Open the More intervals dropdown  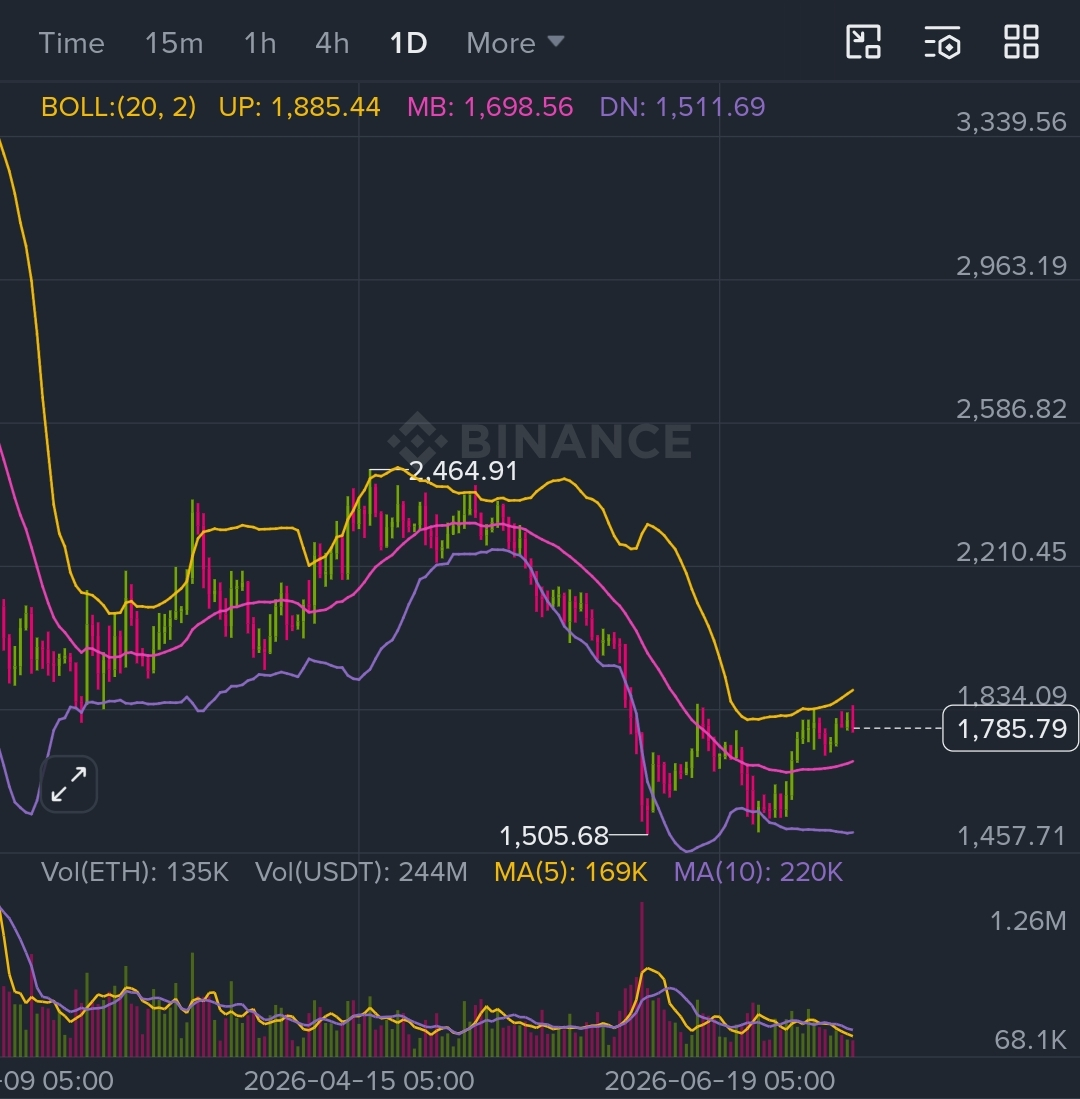click(x=515, y=43)
